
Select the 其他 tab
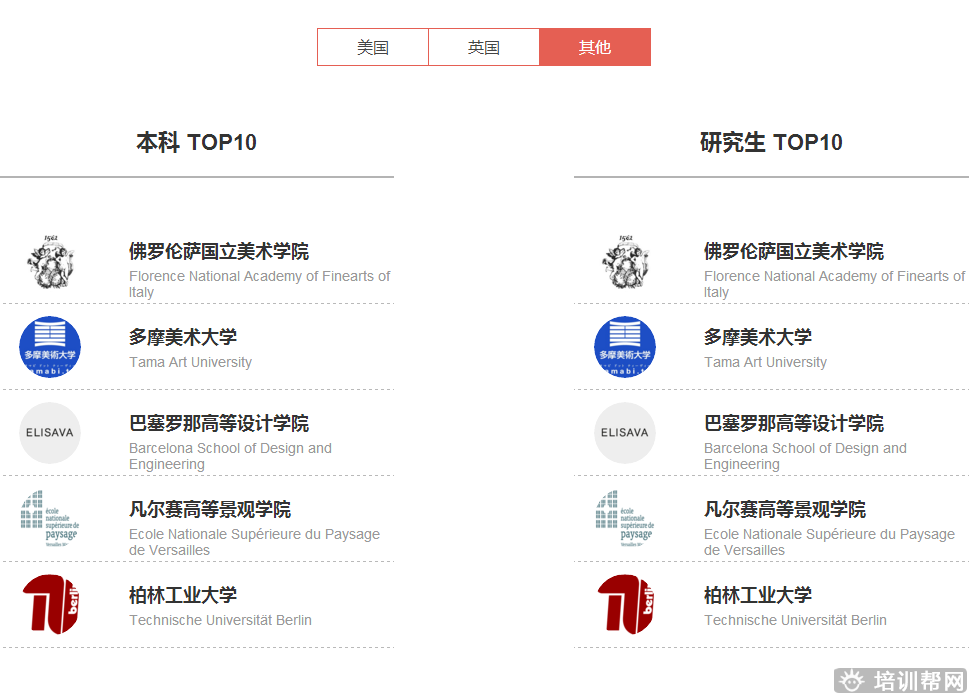pyautogui.click(x=595, y=47)
